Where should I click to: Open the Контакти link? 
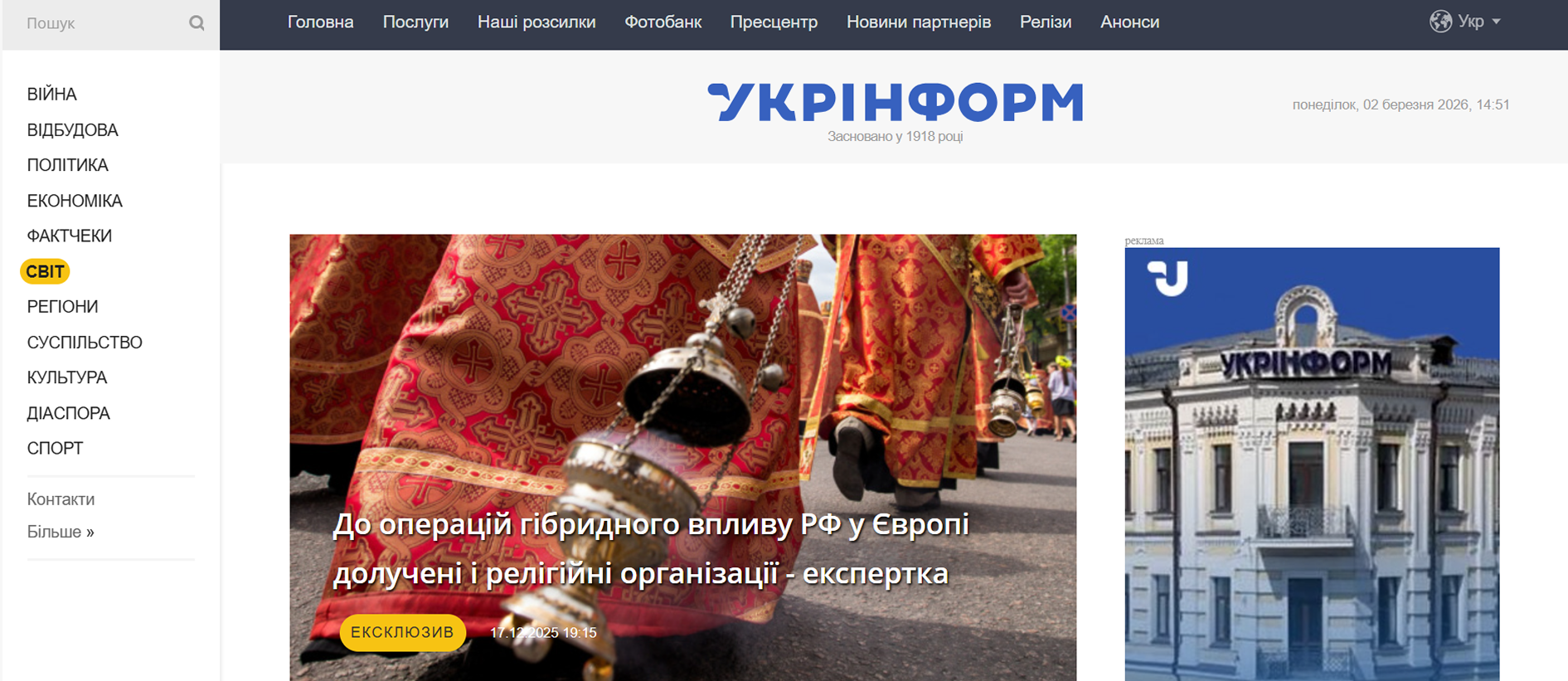point(61,499)
